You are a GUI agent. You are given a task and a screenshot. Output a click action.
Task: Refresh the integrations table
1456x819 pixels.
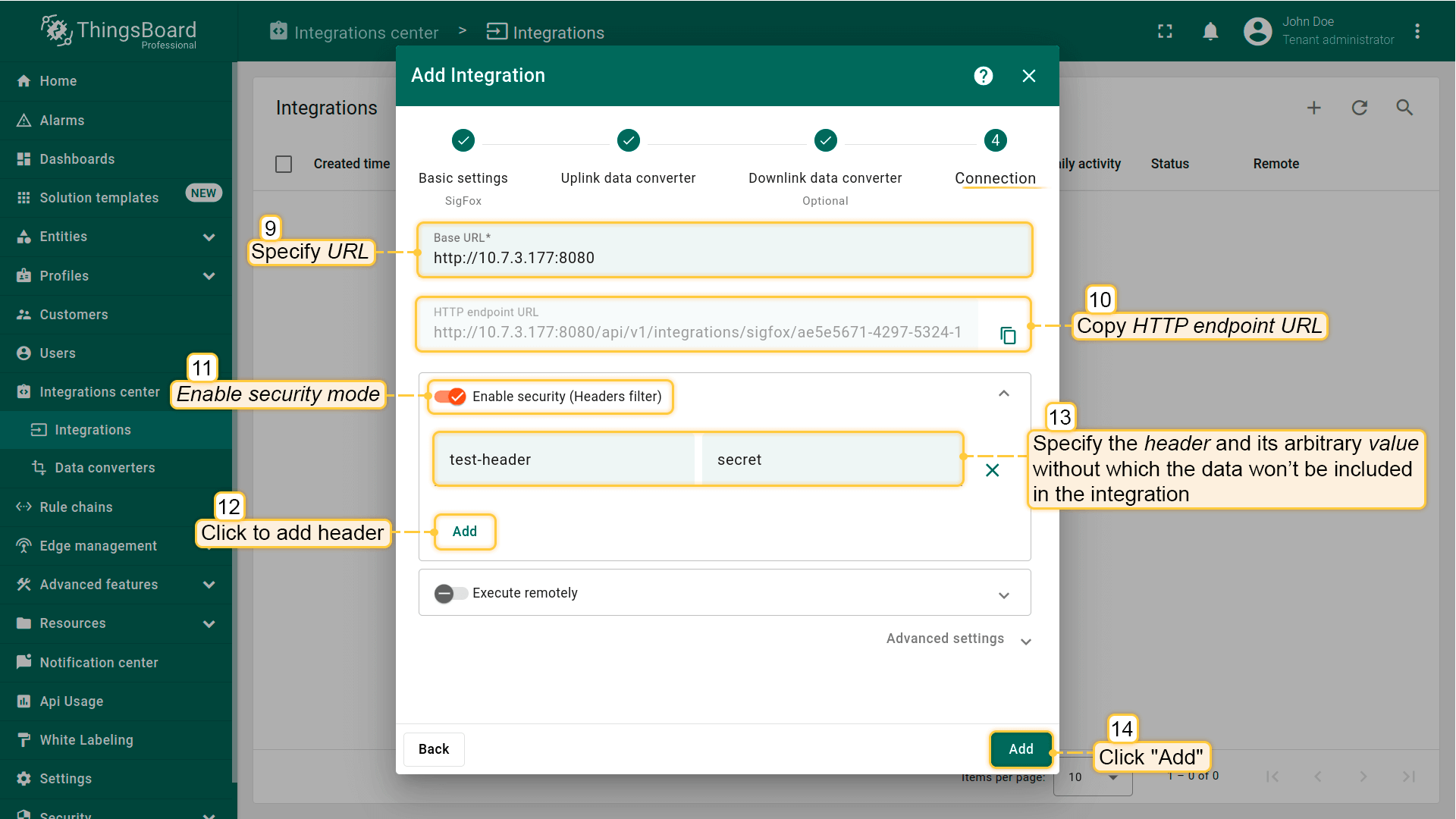(x=1360, y=108)
